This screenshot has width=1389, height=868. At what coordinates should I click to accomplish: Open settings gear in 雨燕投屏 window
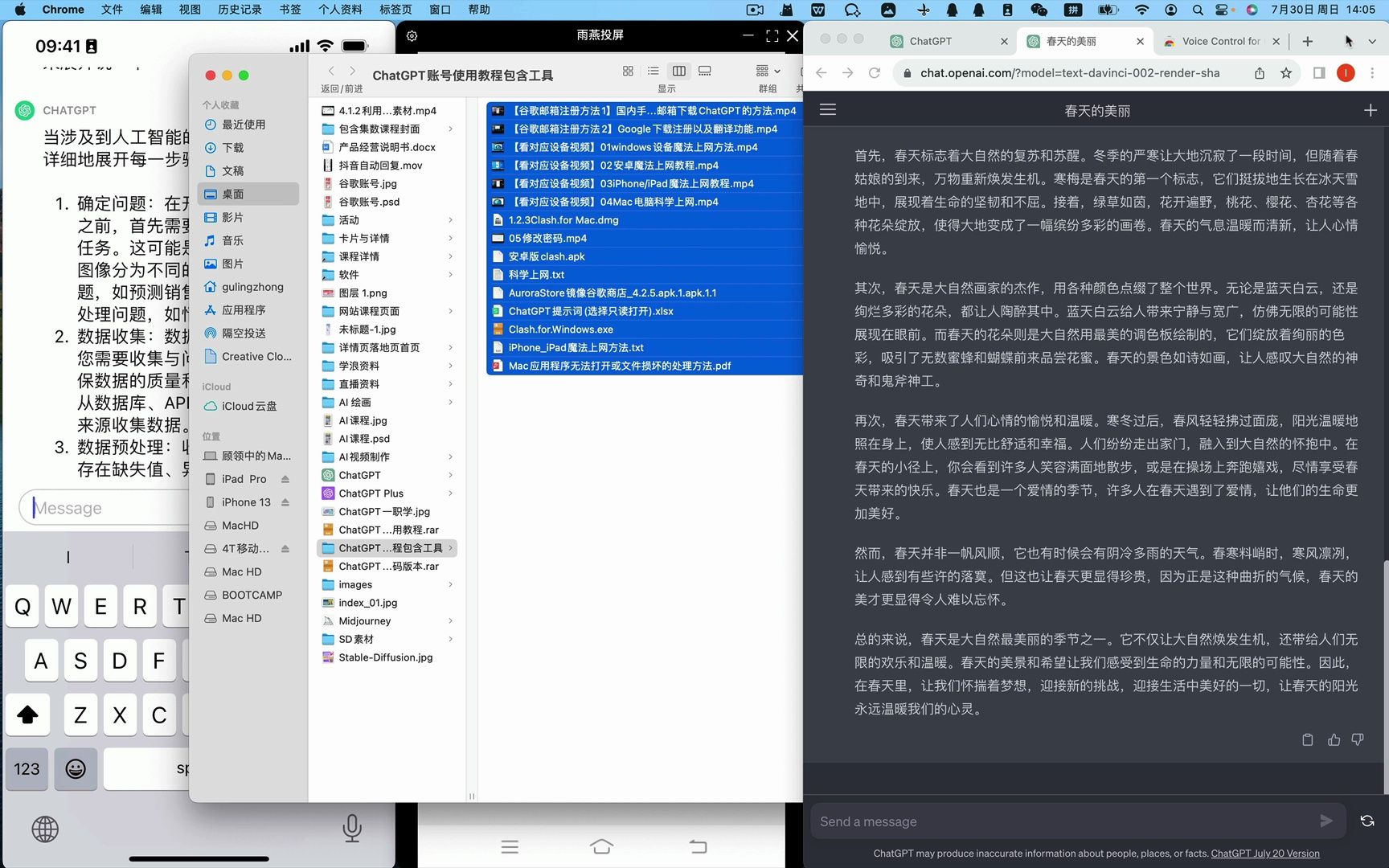point(412,35)
